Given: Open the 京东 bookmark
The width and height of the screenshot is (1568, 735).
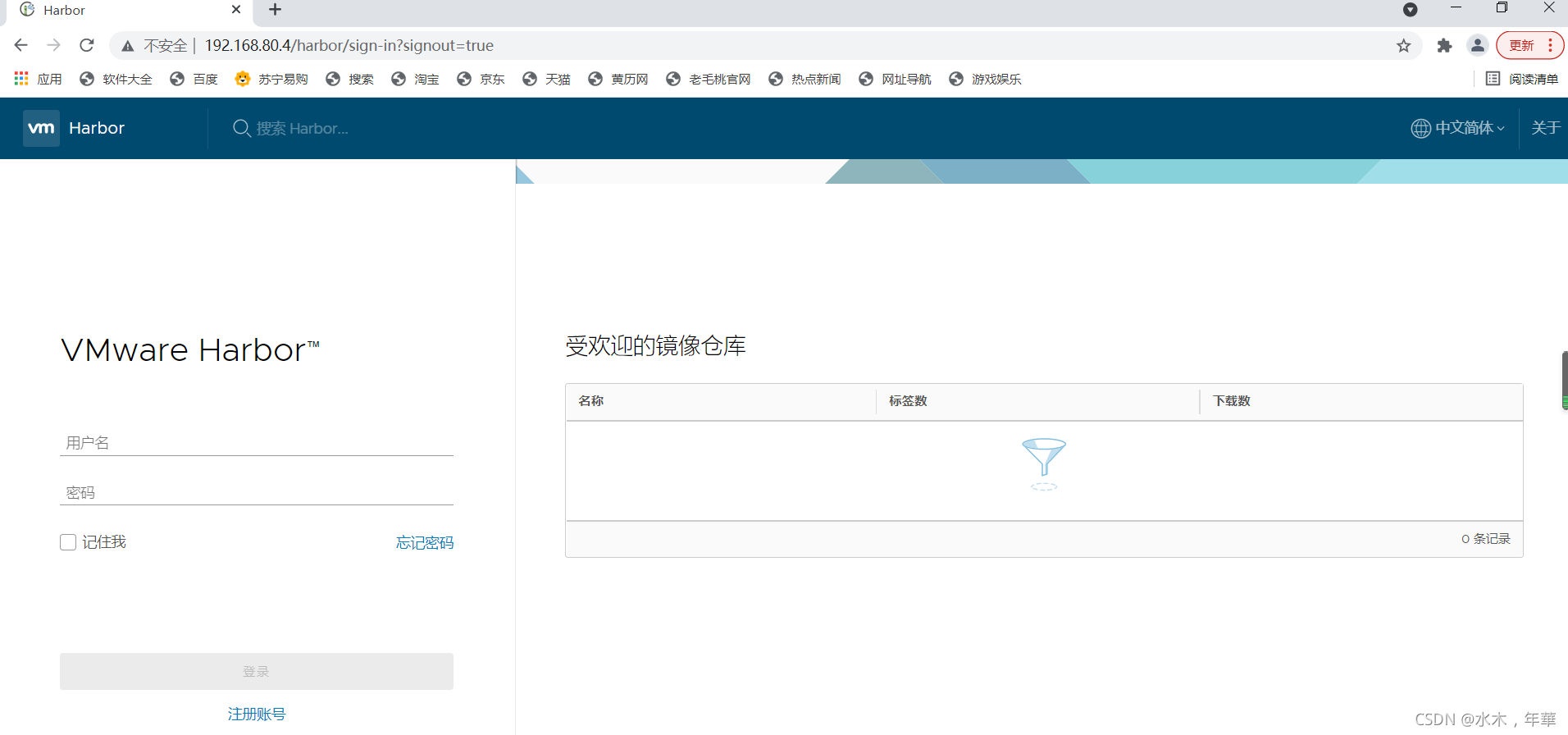Looking at the screenshot, I should pyautogui.click(x=481, y=79).
